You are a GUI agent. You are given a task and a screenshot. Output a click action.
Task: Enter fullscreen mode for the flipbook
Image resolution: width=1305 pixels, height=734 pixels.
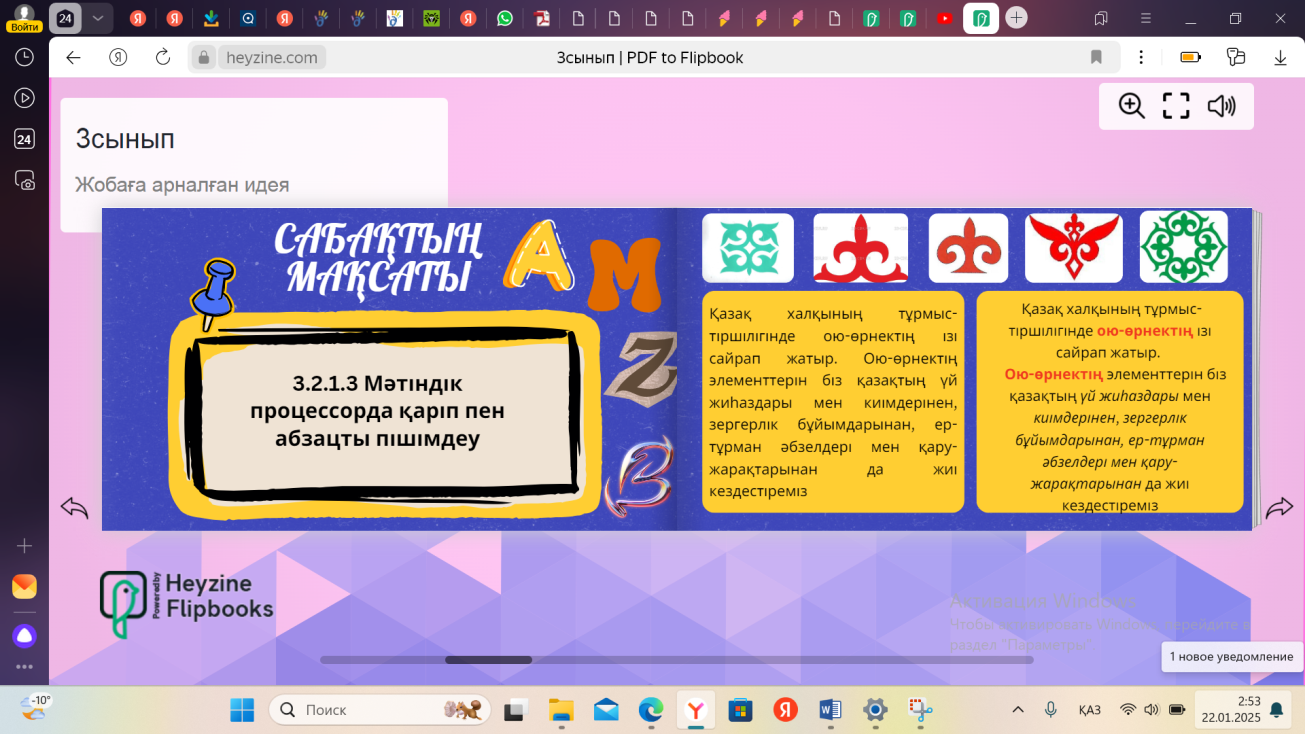click(1176, 106)
